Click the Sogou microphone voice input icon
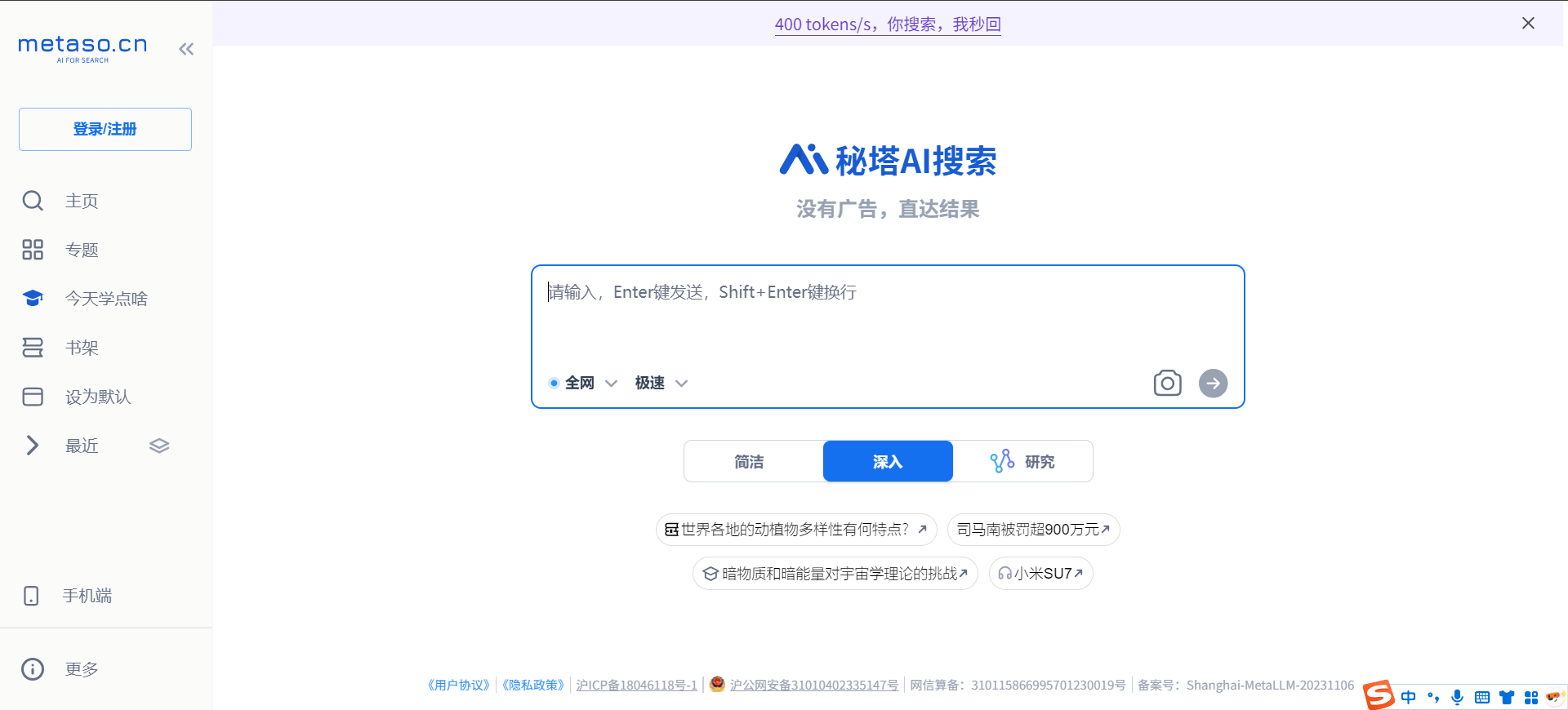Screen dimensions: 1568x710 1458,697
